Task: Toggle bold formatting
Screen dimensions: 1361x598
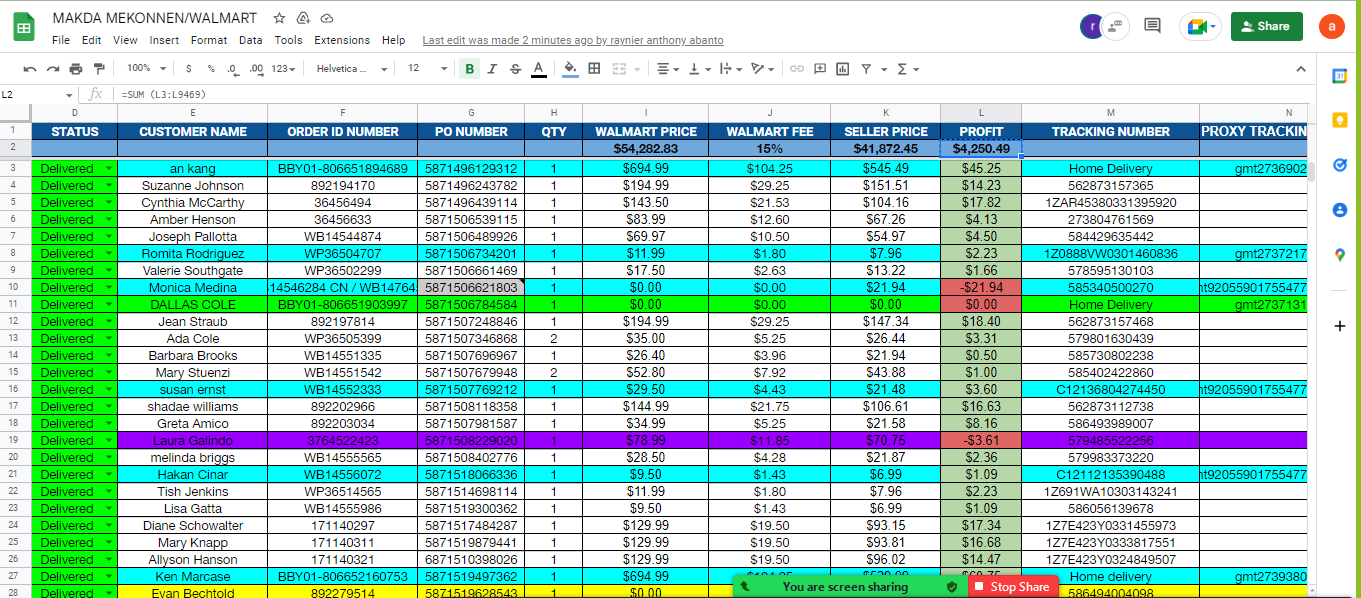Action: [x=469, y=69]
